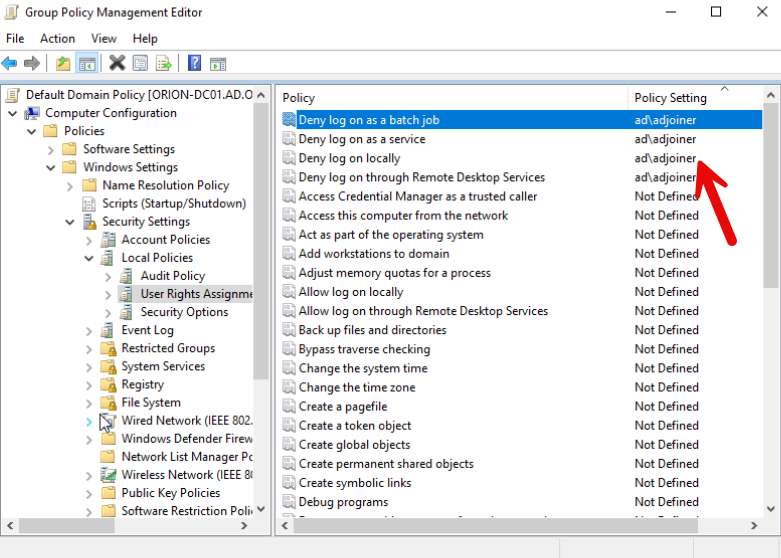Select Network List Manager Policies tree item
781x558 pixels.
coord(187,457)
